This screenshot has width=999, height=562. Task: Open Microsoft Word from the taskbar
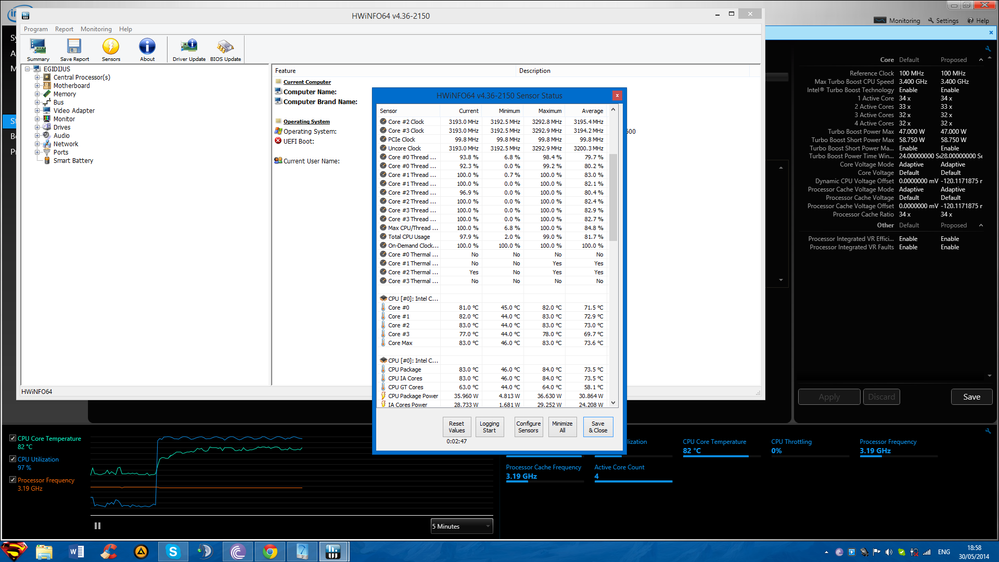pyautogui.click(x=76, y=551)
